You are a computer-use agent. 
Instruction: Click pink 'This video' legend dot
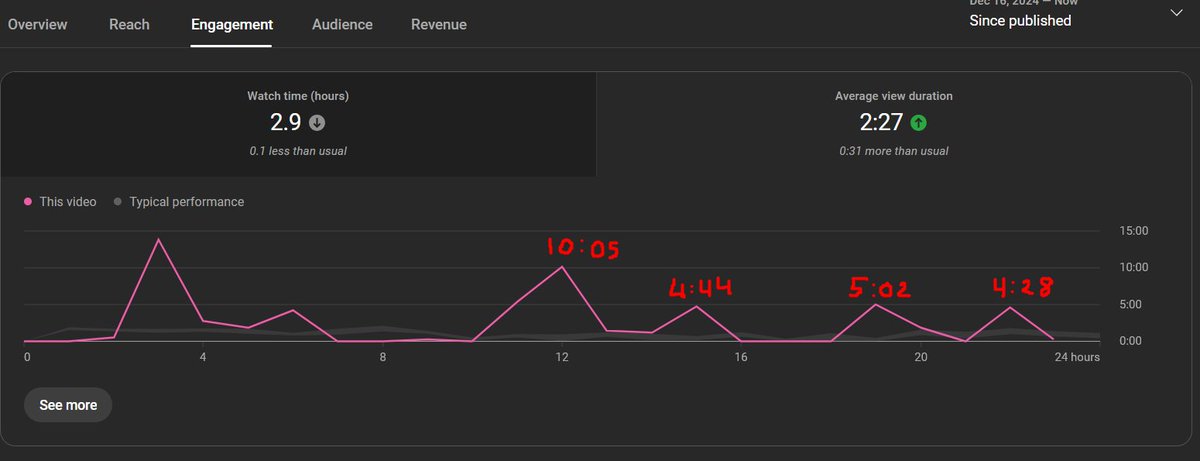pos(28,202)
